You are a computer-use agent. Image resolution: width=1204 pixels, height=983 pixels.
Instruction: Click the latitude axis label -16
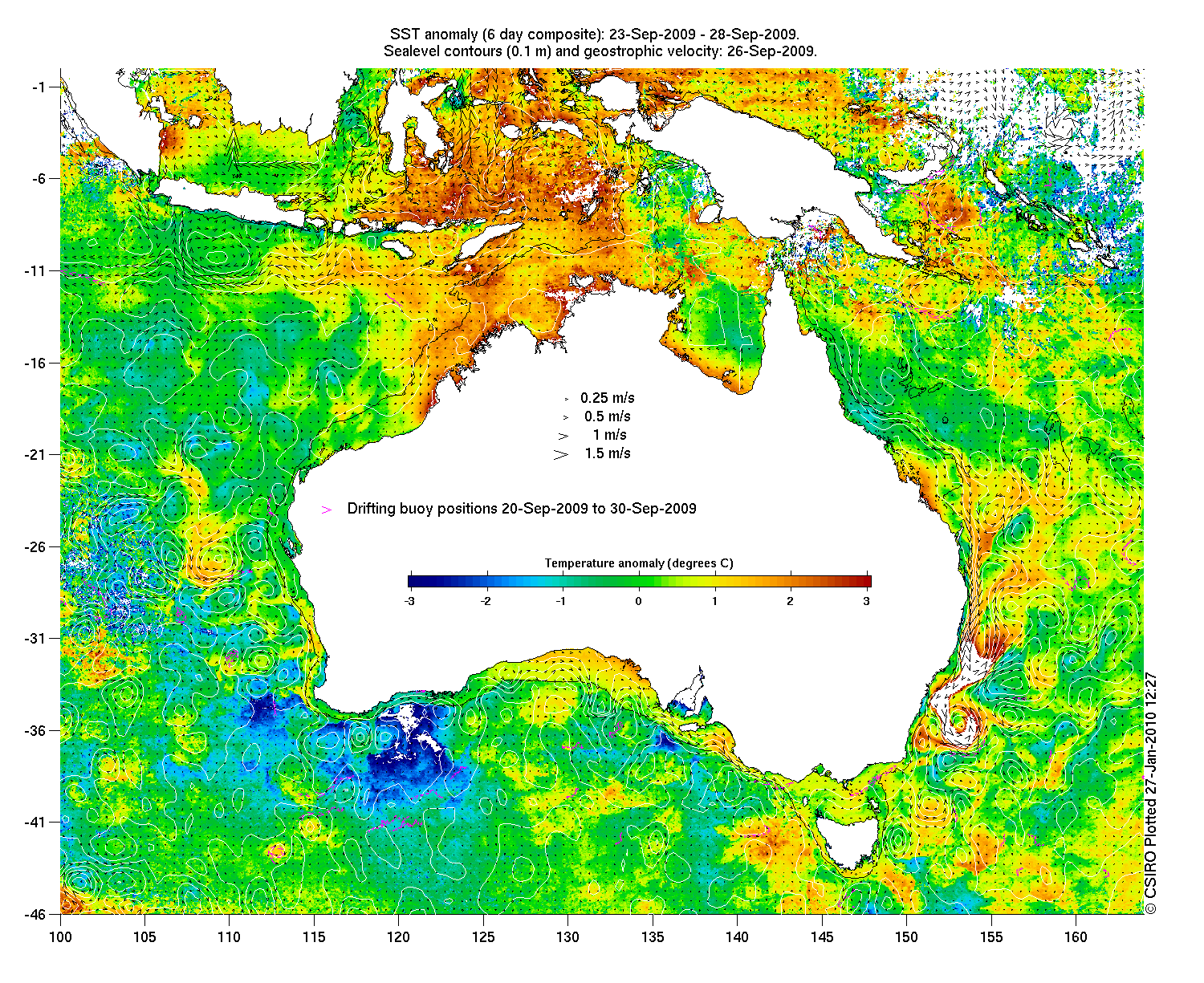pos(36,363)
